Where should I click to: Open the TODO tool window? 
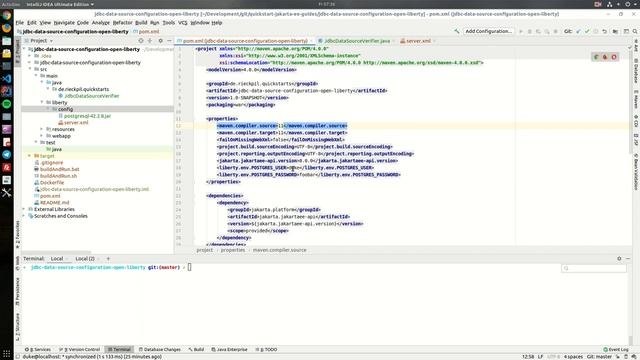tap(266, 349)
